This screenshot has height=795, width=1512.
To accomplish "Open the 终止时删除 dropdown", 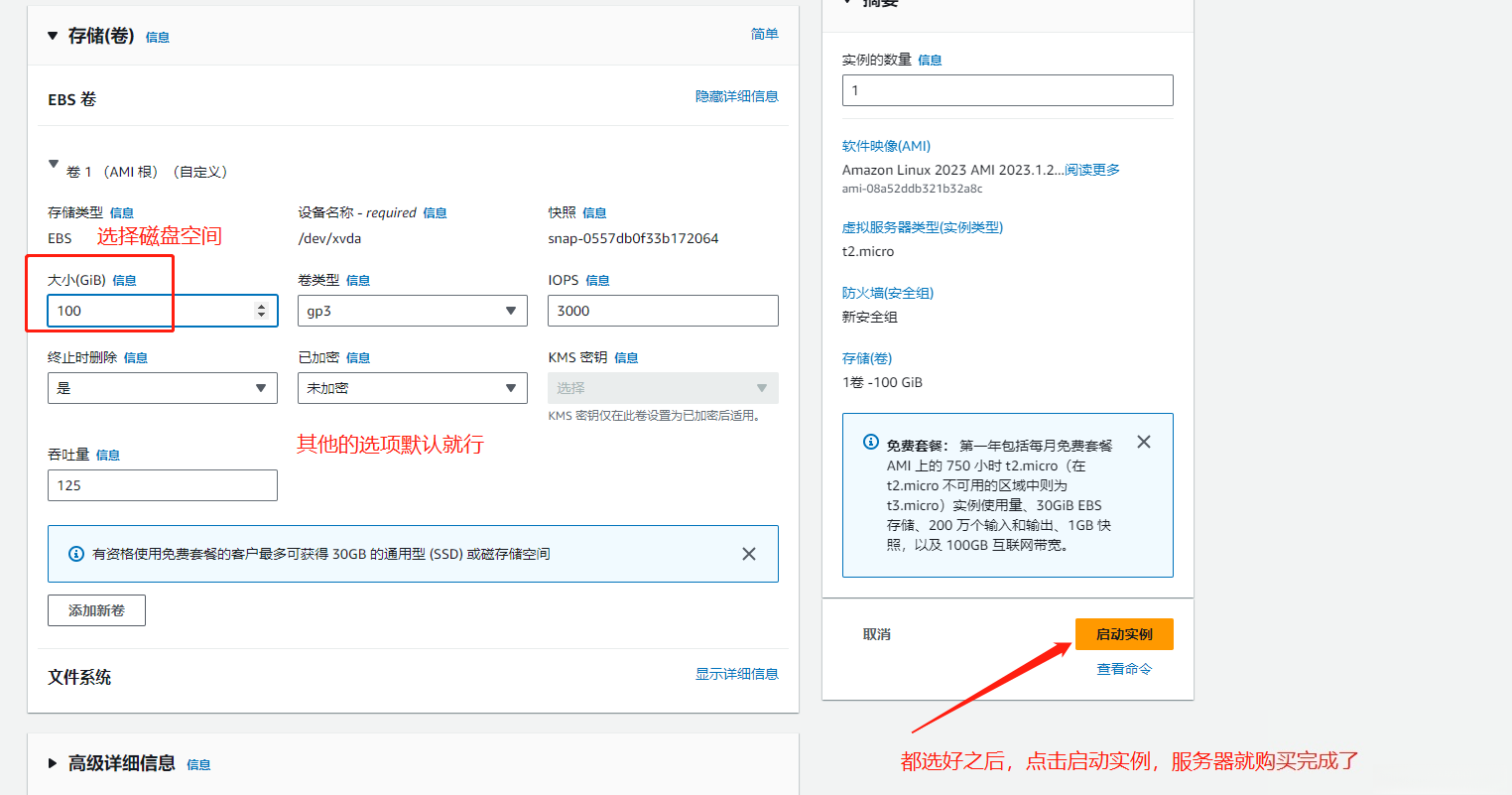I will [162, 388].
